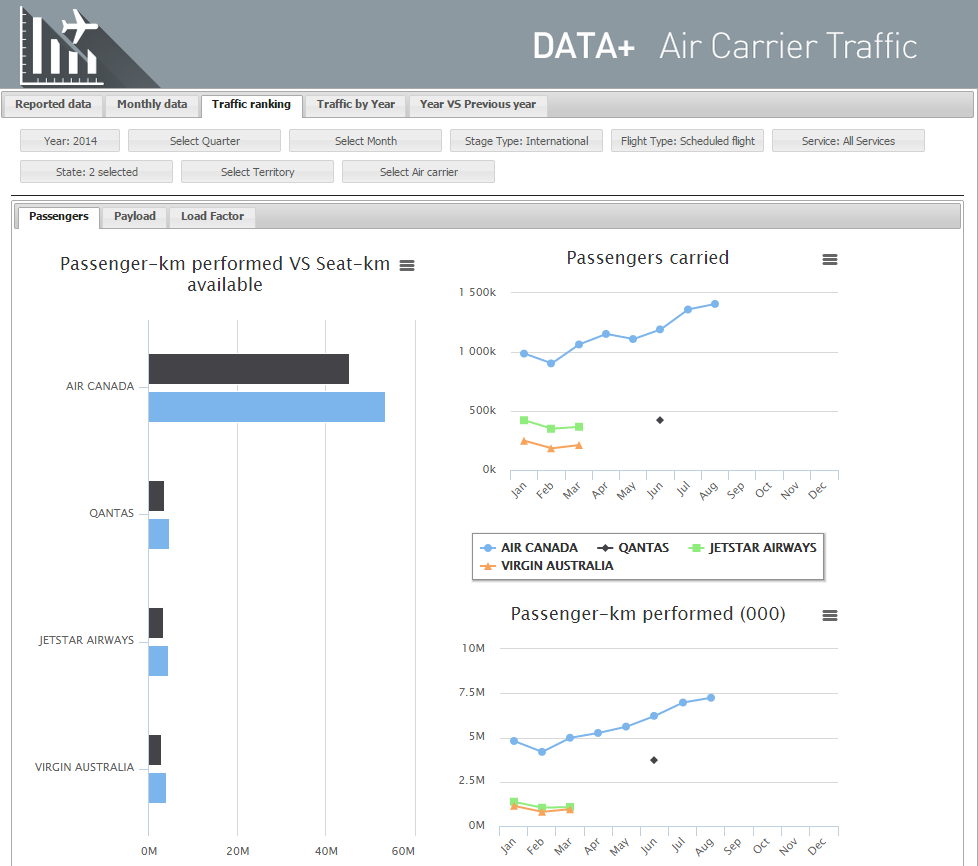Open the Year VS Previous year tab
Image resolution: width=978 pixels, height=866 pixels.
click(478, 105)
